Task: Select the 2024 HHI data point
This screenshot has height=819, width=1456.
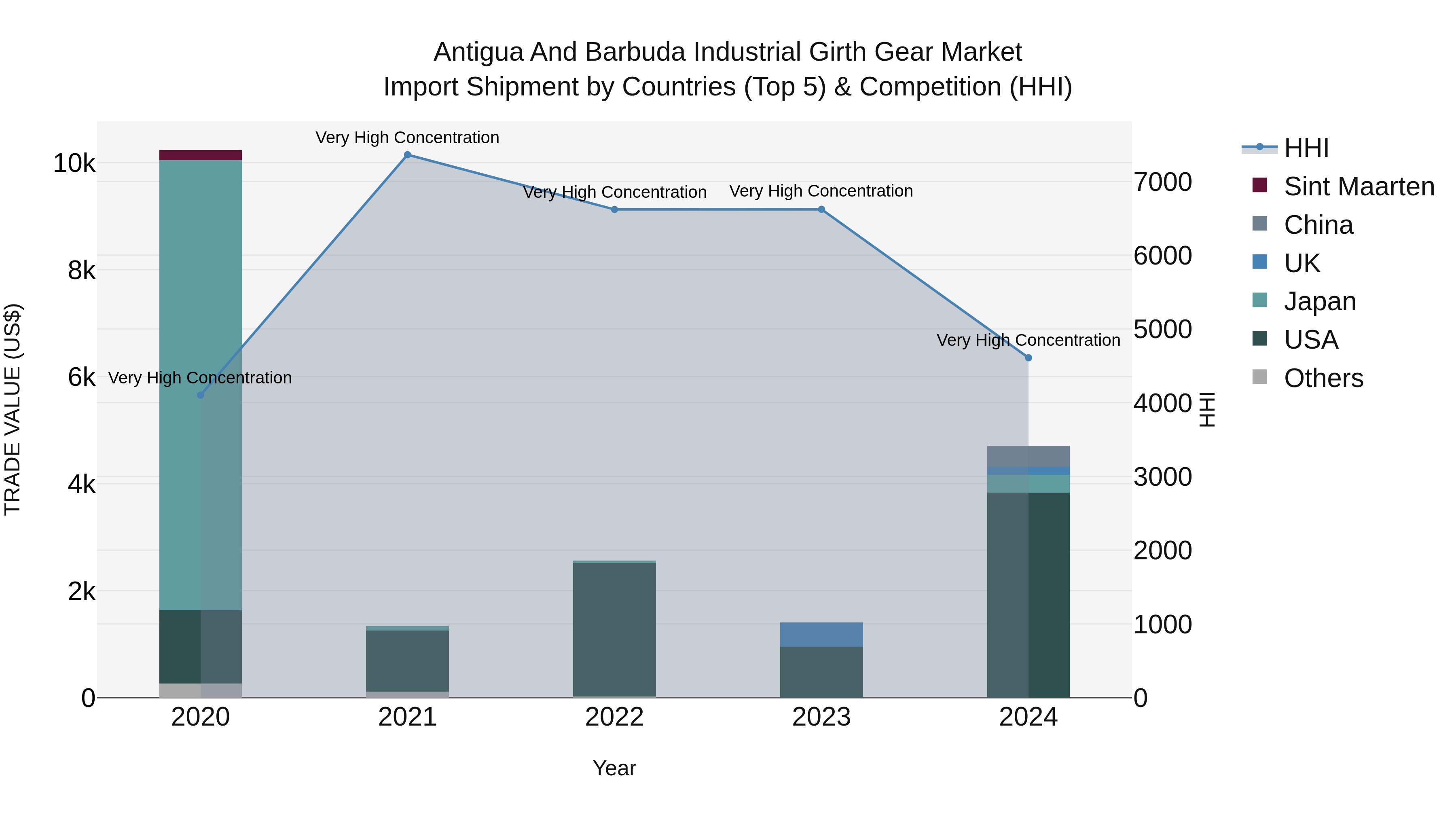Action: click(1028, 358)
